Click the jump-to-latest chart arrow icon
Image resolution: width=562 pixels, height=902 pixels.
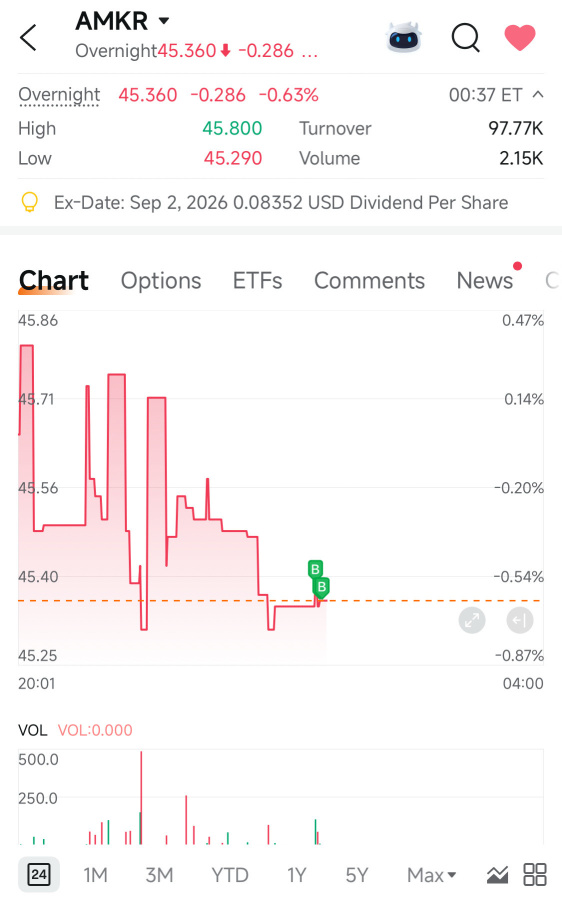pos(519,620)
